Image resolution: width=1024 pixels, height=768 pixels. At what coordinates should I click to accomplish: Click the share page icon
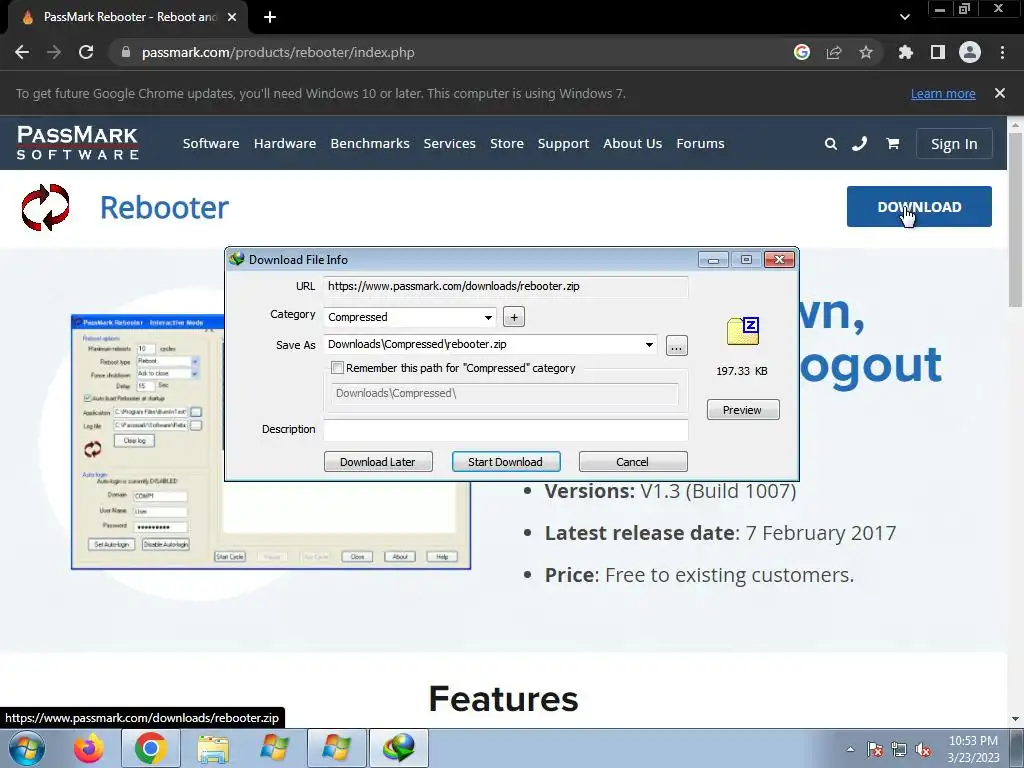coord(834,52)
